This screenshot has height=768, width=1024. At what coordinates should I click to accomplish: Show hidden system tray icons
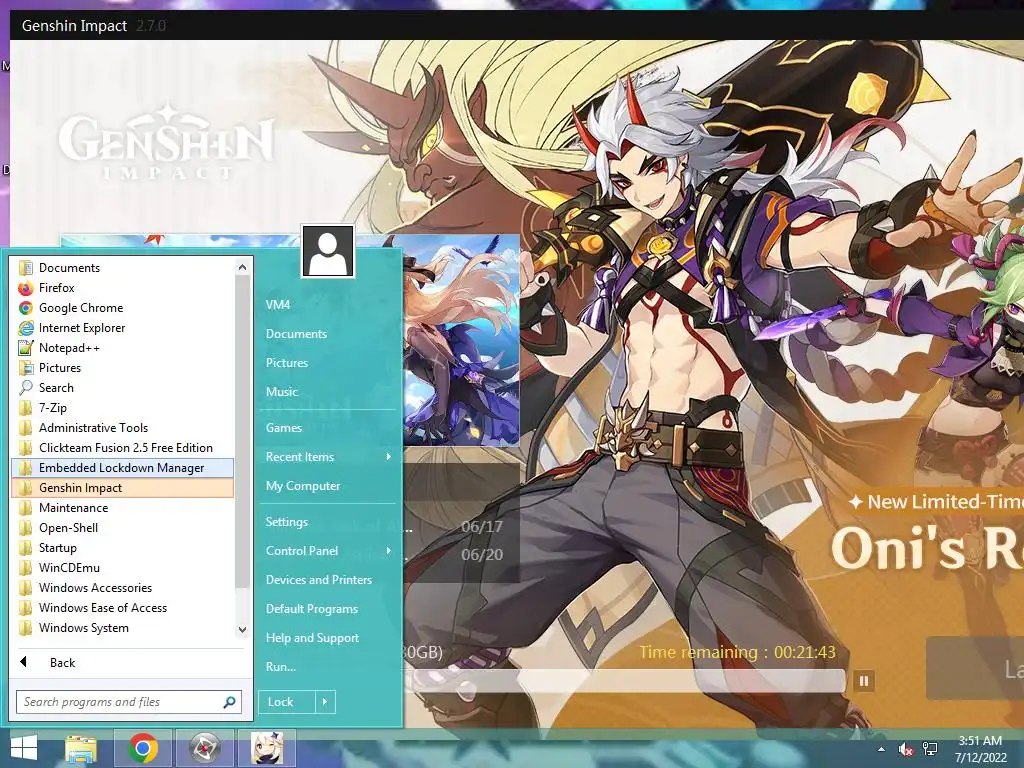[882, 749]
